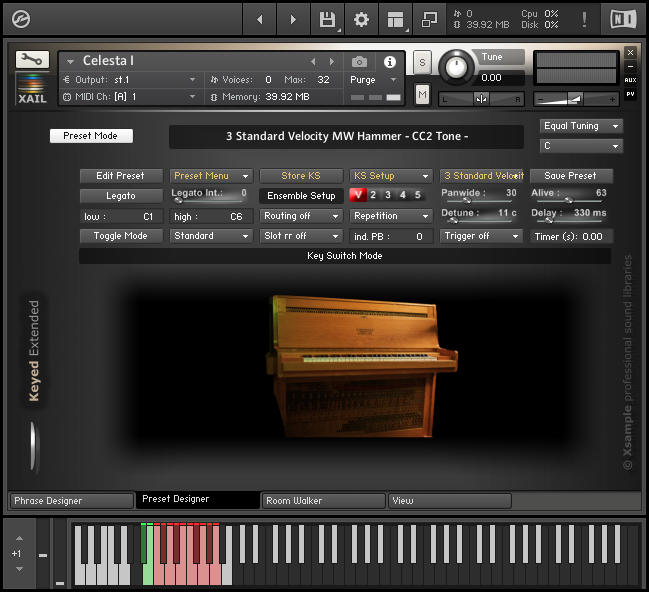Open the workspace layout panel icon

395,19
